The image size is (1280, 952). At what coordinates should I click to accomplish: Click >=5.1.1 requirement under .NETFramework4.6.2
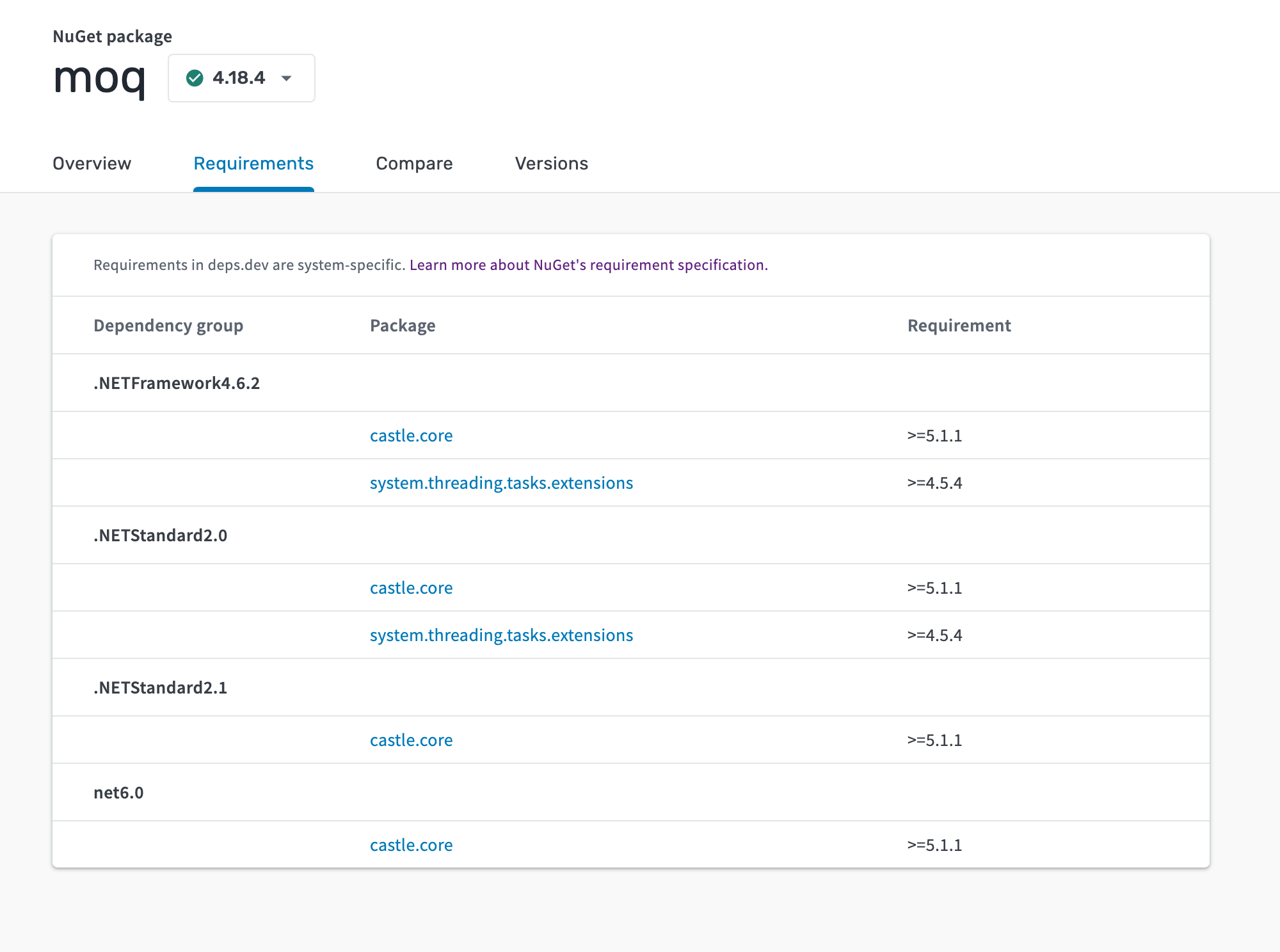[934, 436]
